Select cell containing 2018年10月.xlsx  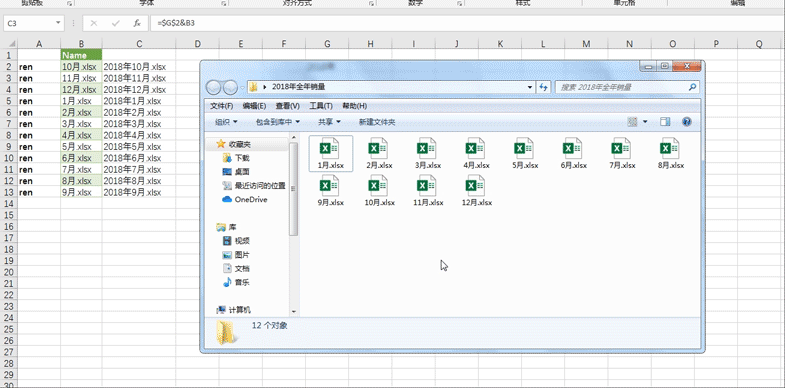pos(139,67)
